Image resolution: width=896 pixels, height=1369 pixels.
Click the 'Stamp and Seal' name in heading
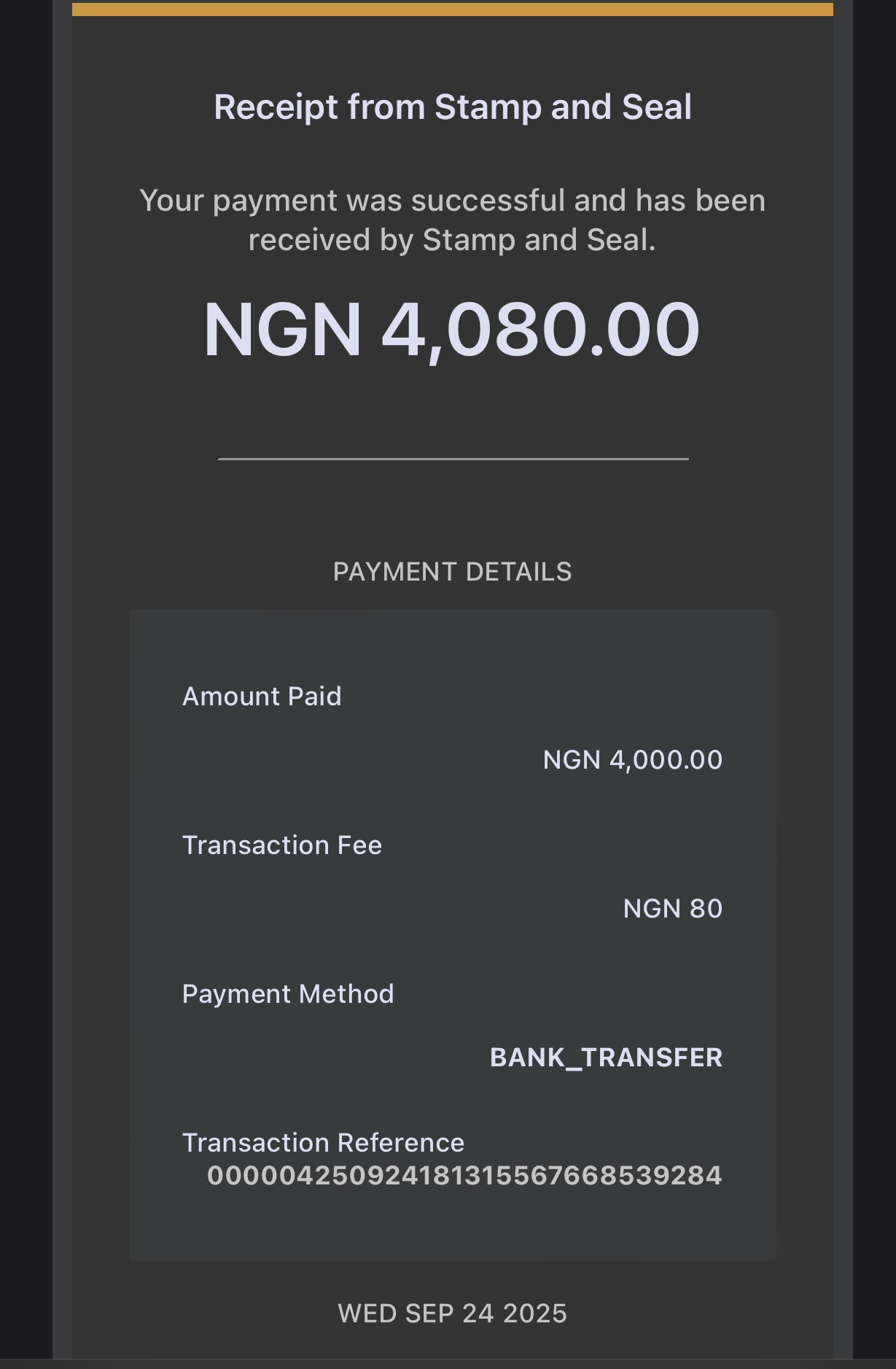click(563, 107)
